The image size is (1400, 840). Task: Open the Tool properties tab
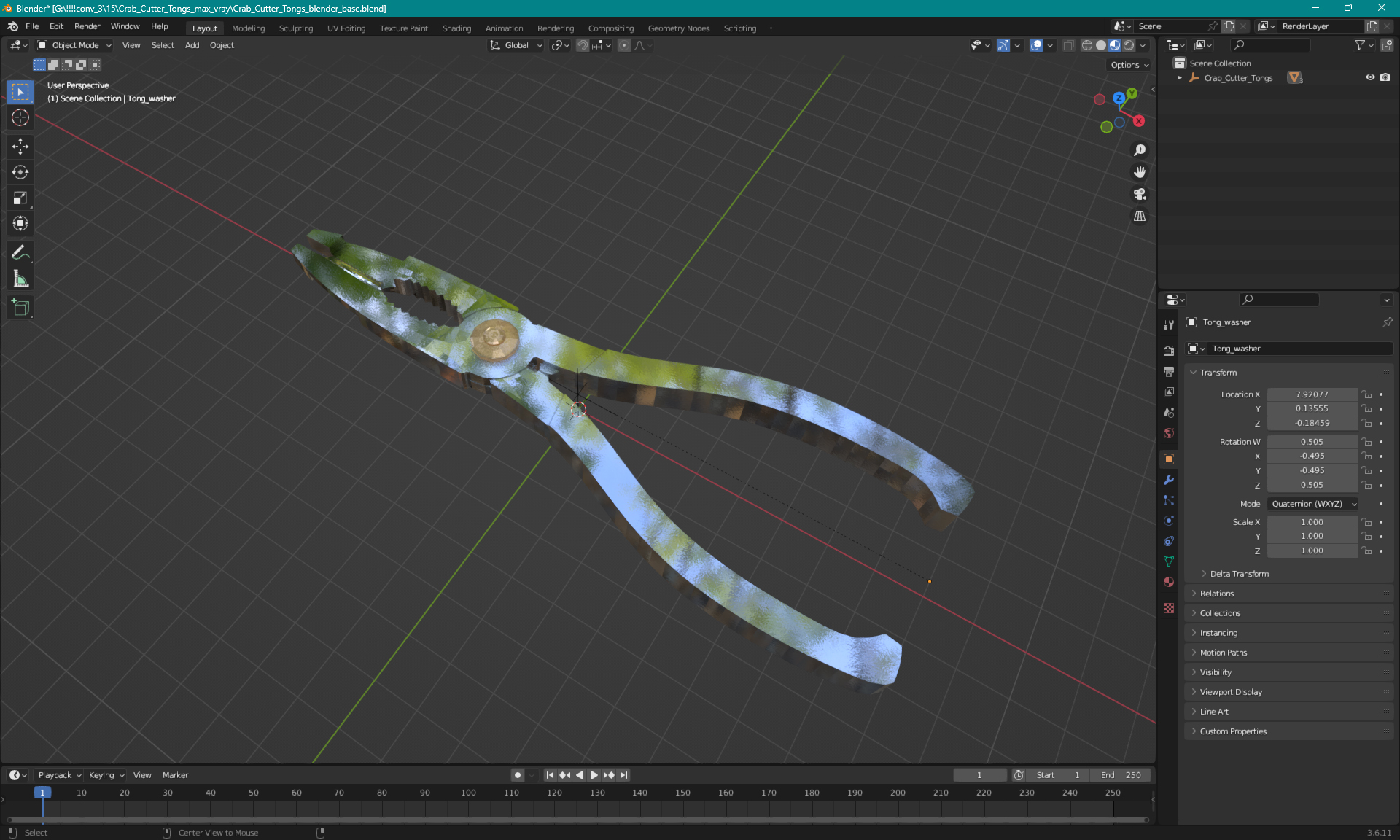click(x=1169, y=325)
